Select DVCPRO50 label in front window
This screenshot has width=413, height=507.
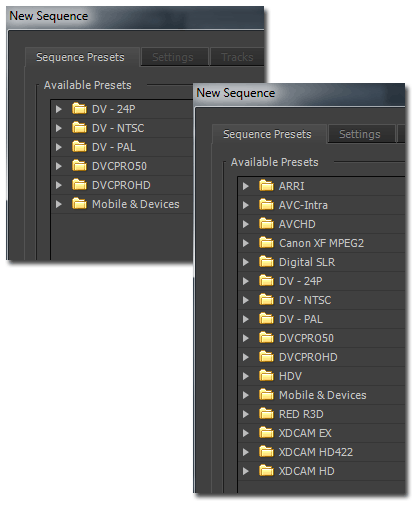[x=306, y=338]
